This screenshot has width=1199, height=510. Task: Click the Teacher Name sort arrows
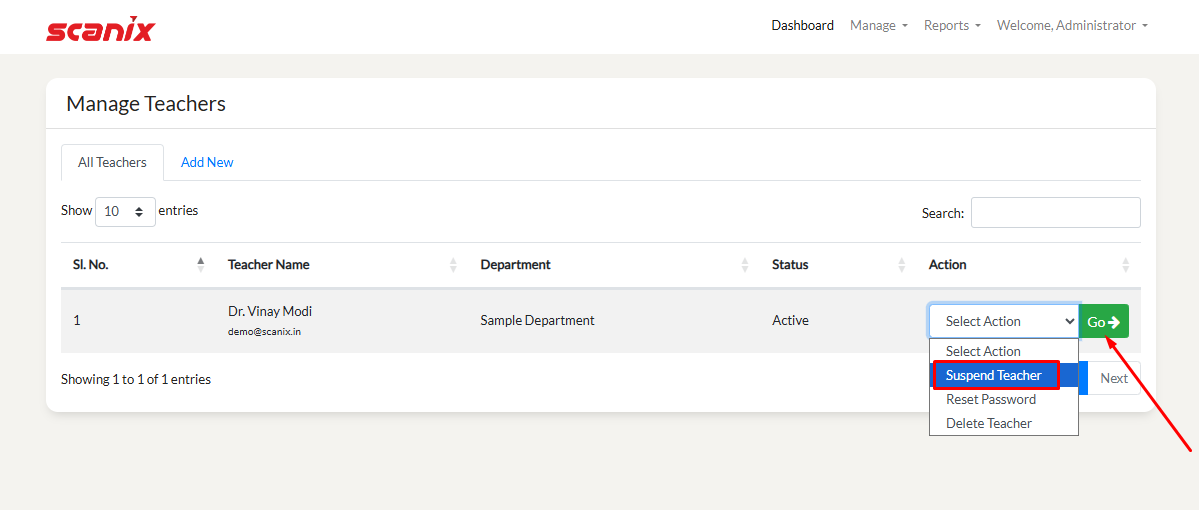pyautogui.click(x=453, y=265)
